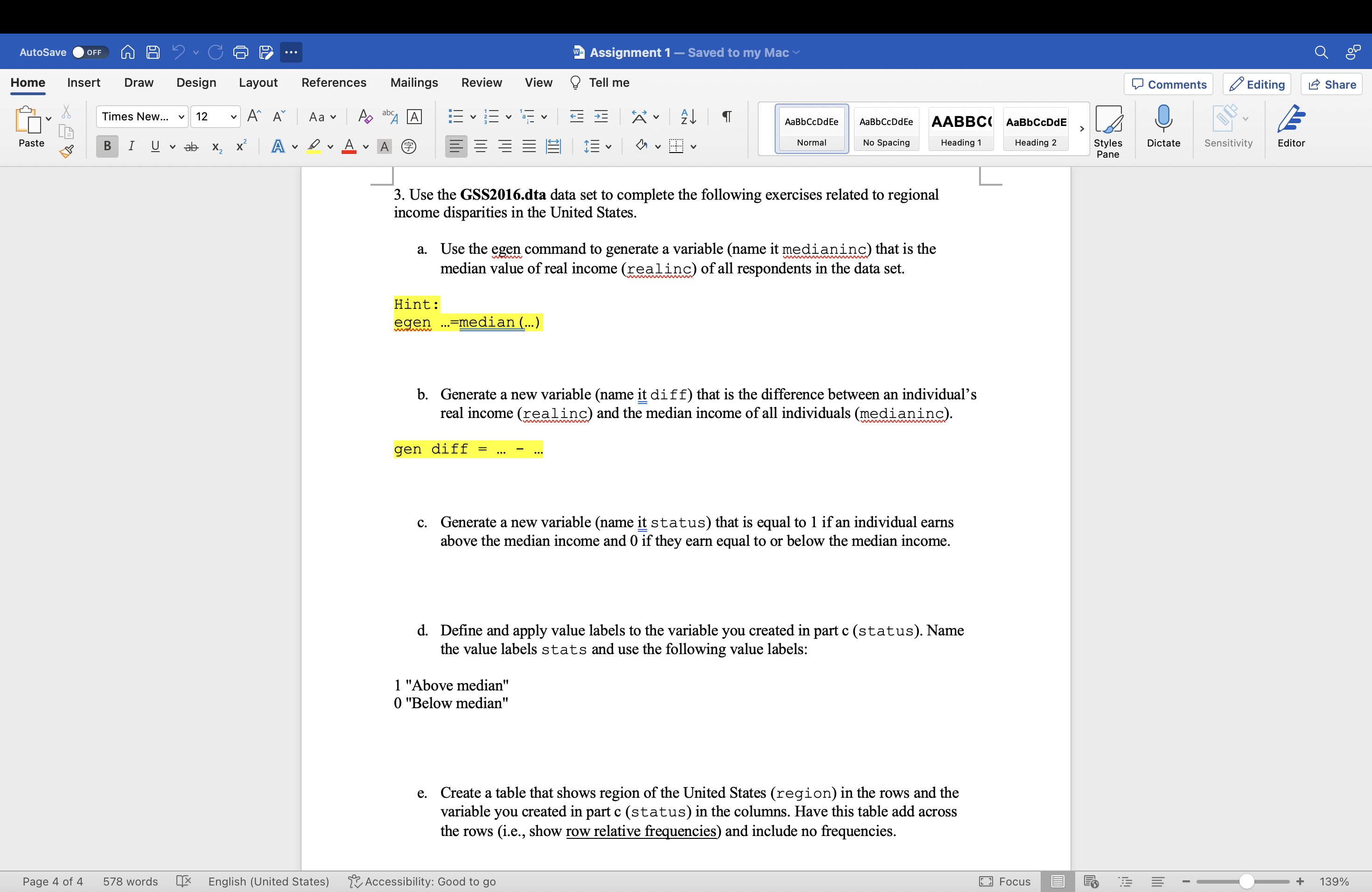Open the Styles Pane

(x=1107, y=132)
